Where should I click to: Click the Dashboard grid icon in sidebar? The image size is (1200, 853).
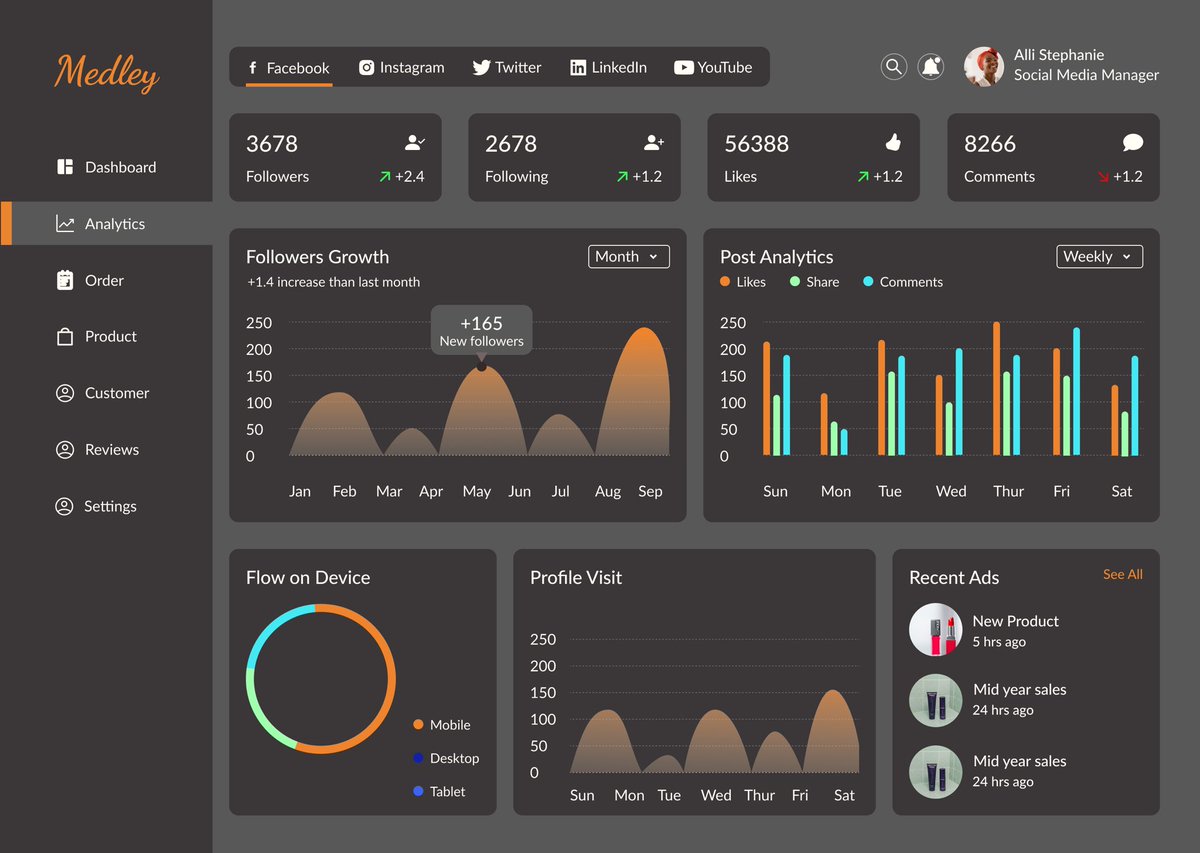pos(65,167)
